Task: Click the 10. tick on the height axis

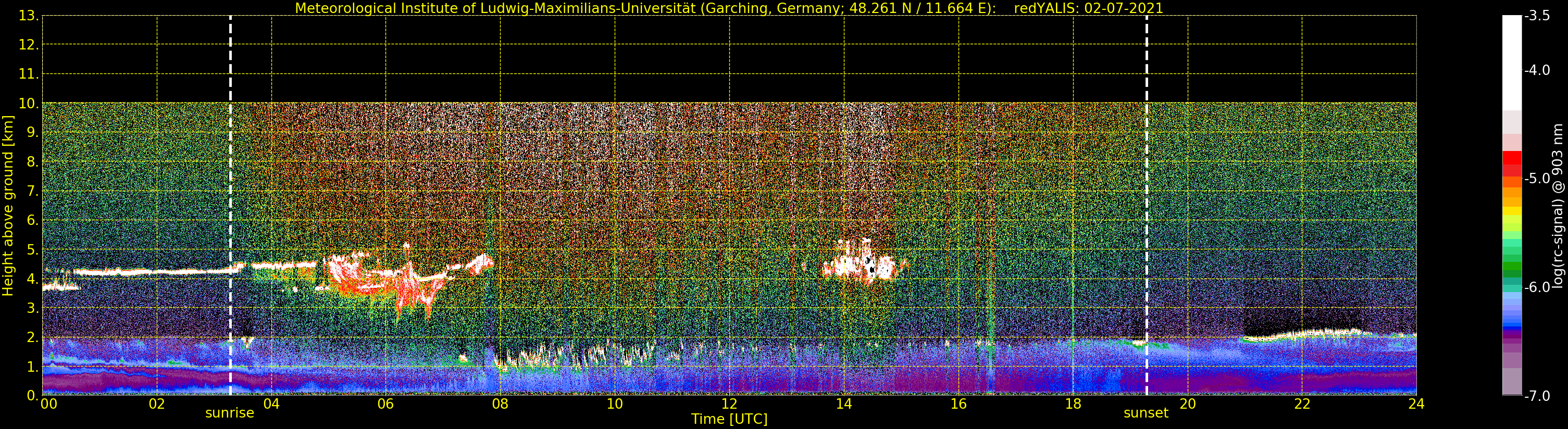Action: [29, 104]
